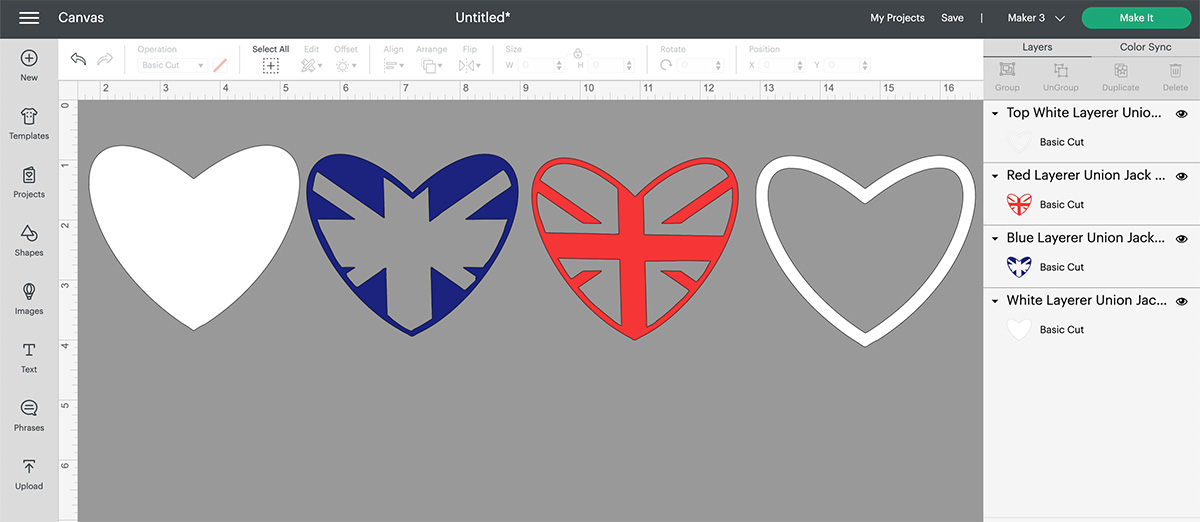Image resolution: width=1200 pixels, height=522 pixels.
Task: Collapse the Red Layerer Union Jack group
Action: (995, 176)
